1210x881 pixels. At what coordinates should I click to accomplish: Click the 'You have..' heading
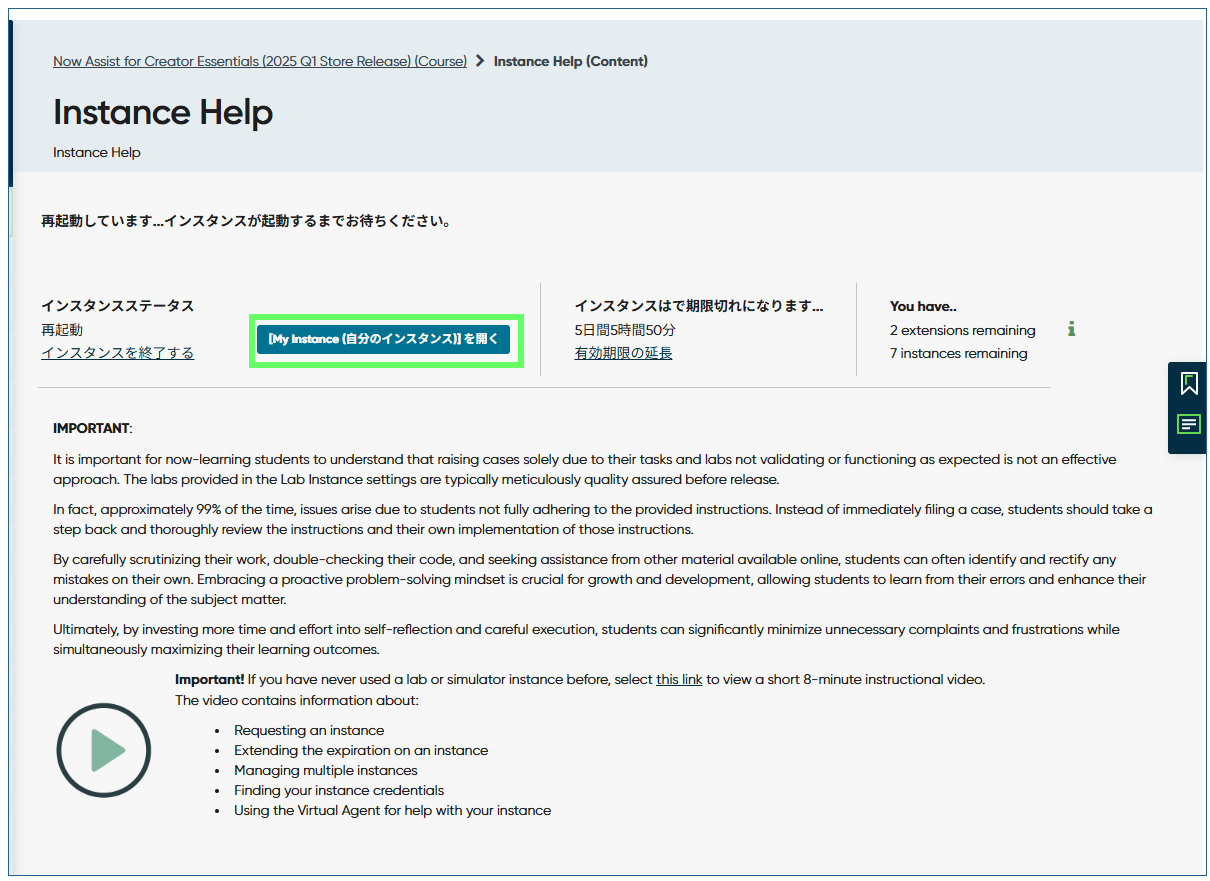point(923,306)
